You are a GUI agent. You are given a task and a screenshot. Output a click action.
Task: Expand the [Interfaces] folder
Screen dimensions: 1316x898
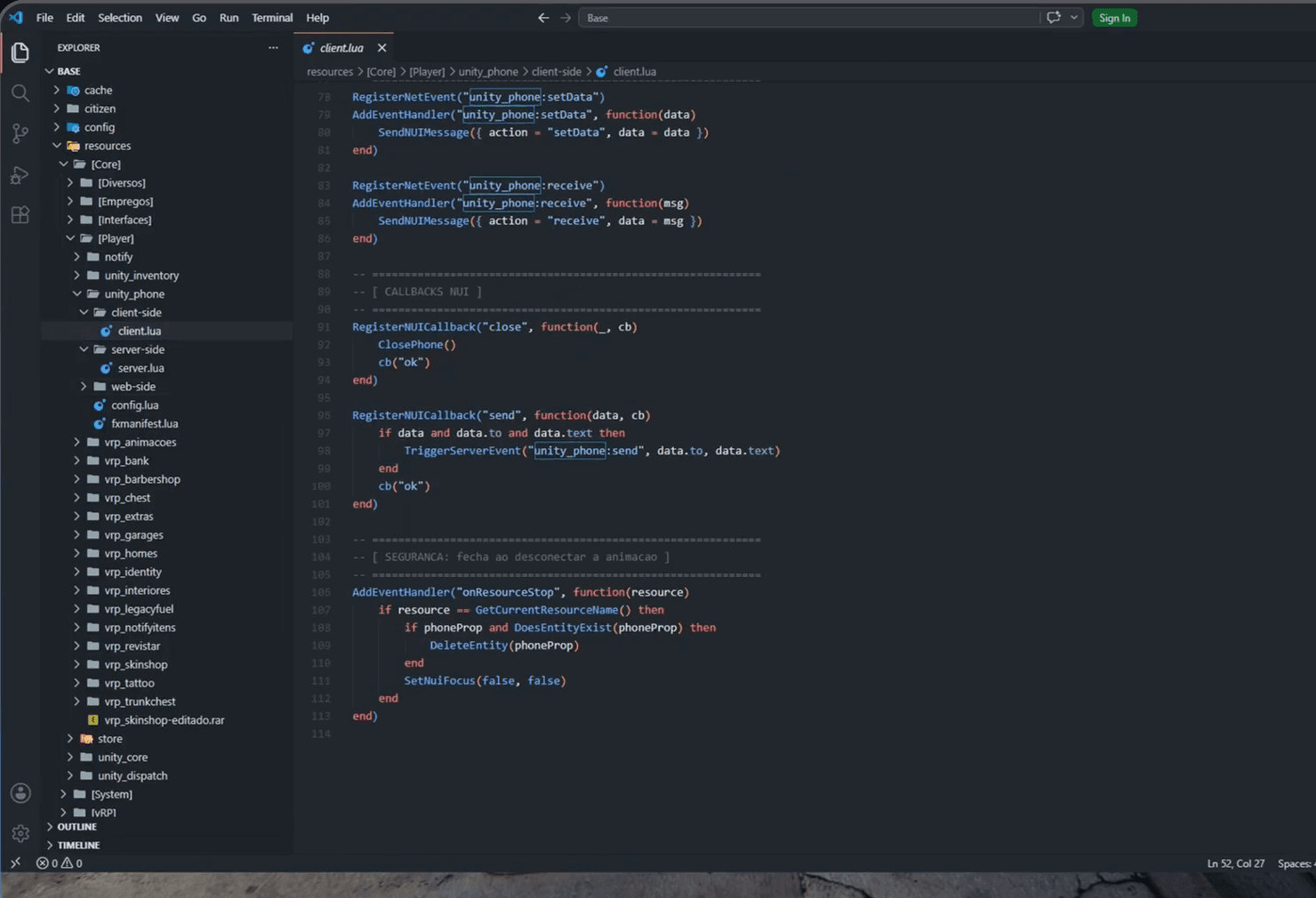pos(167,220)
